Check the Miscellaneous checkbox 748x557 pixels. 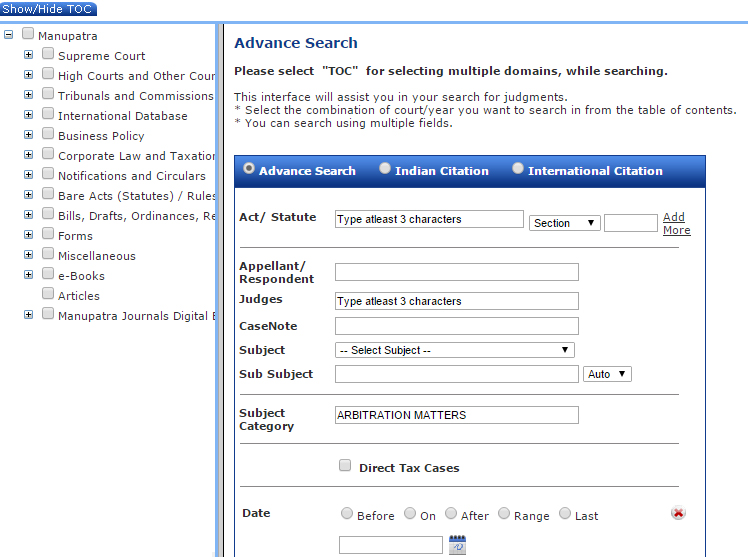pyautogui.click(x=48, y=254)
